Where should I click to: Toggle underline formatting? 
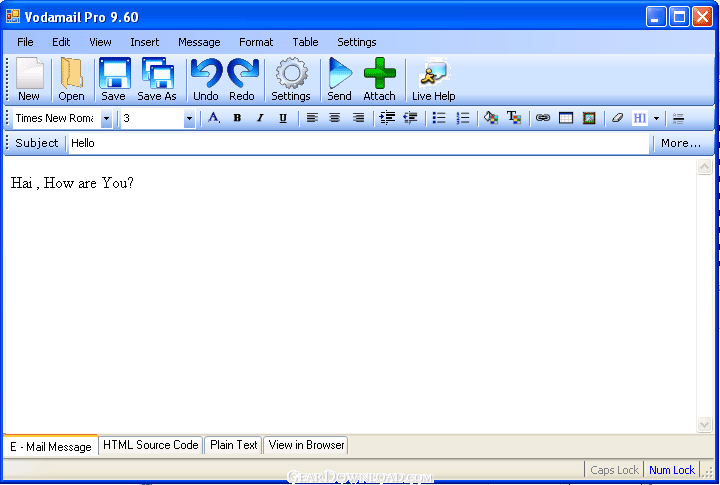click(283, 118)
